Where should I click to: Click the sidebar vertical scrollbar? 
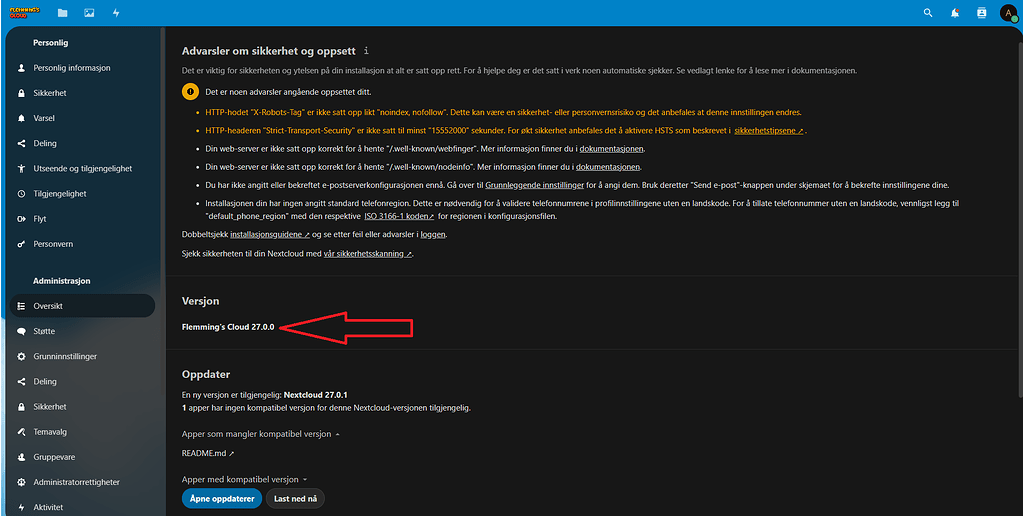(162, 210)
